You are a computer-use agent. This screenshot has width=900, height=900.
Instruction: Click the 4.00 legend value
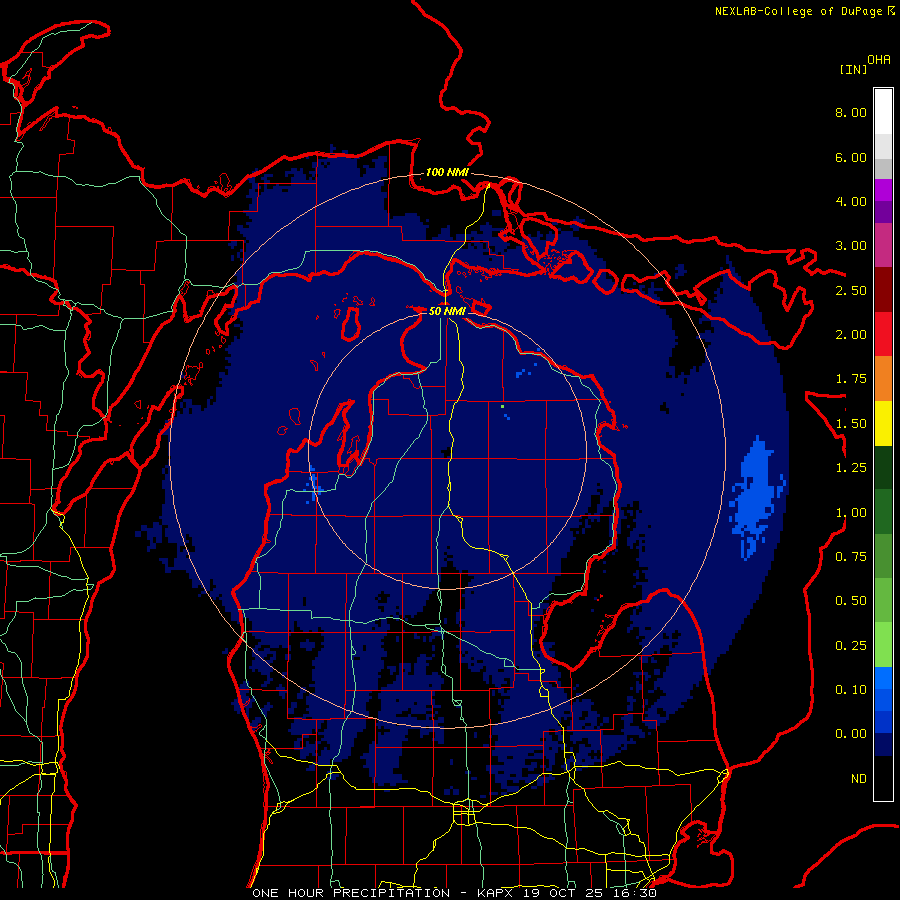[851, 201]
